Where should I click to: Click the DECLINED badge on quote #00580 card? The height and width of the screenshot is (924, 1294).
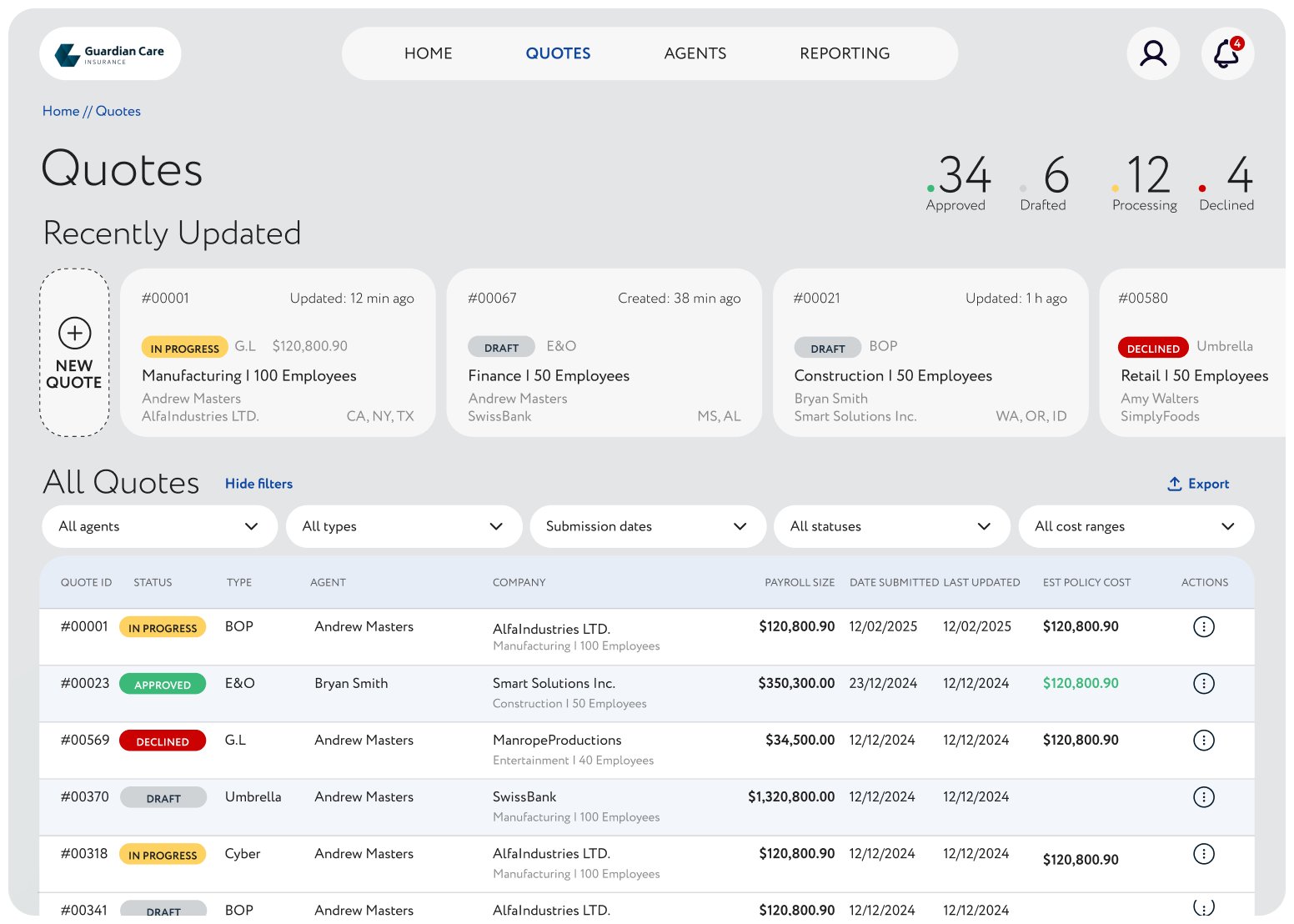(x=1153, y=347)
